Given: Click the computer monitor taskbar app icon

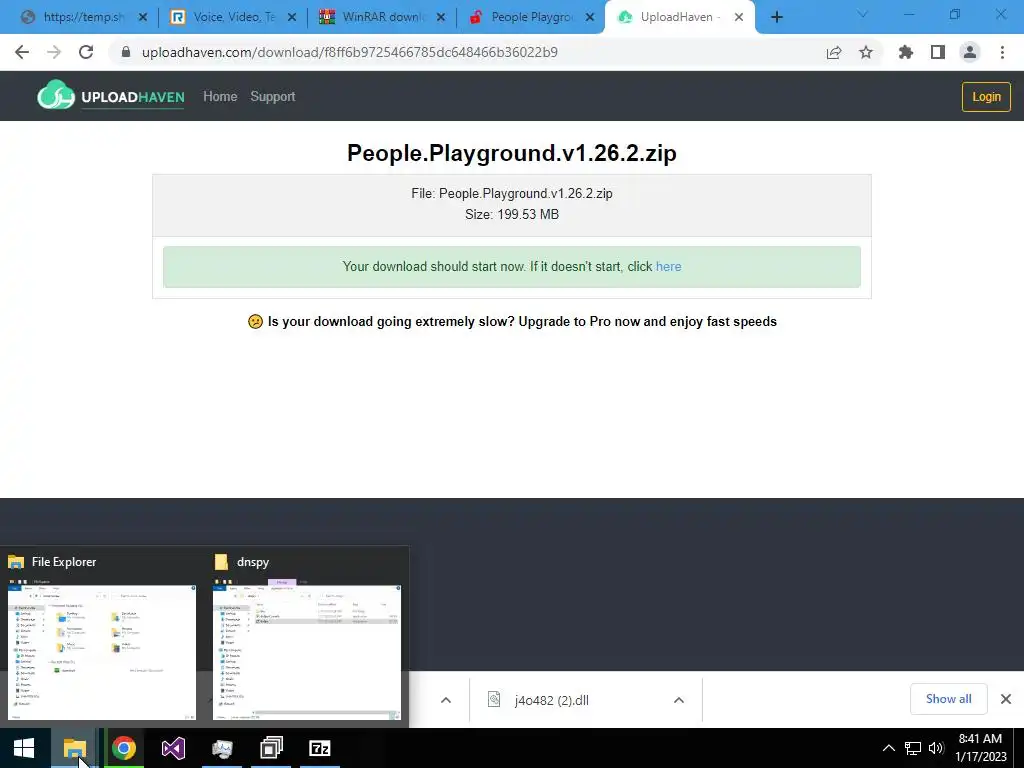Looking at the screenshot, I should 222,748.
